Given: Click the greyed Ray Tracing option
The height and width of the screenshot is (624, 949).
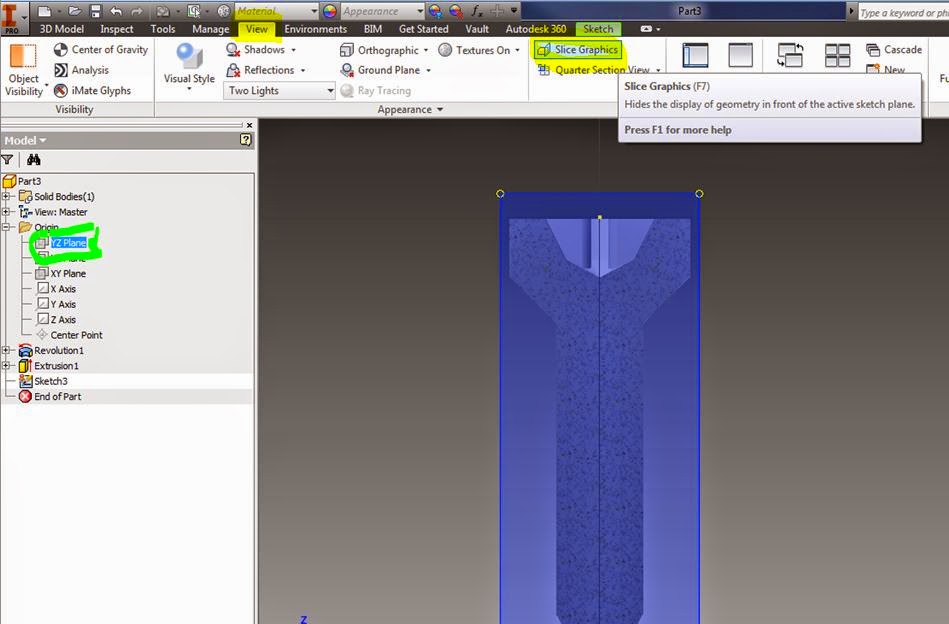Looking at the screenshot, I should (376, 91).
